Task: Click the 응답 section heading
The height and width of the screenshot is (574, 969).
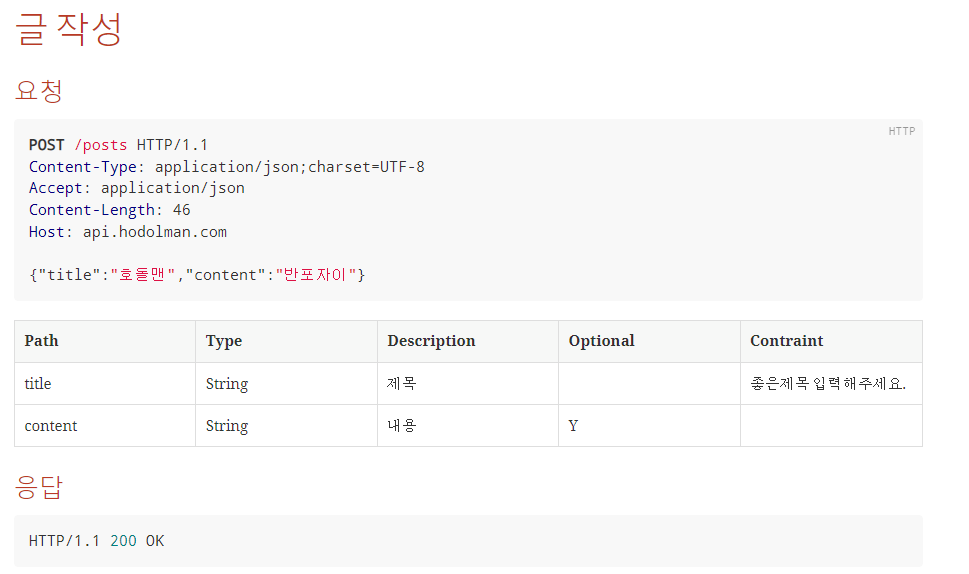Action: pyautogui.click(x=38, y=487)
